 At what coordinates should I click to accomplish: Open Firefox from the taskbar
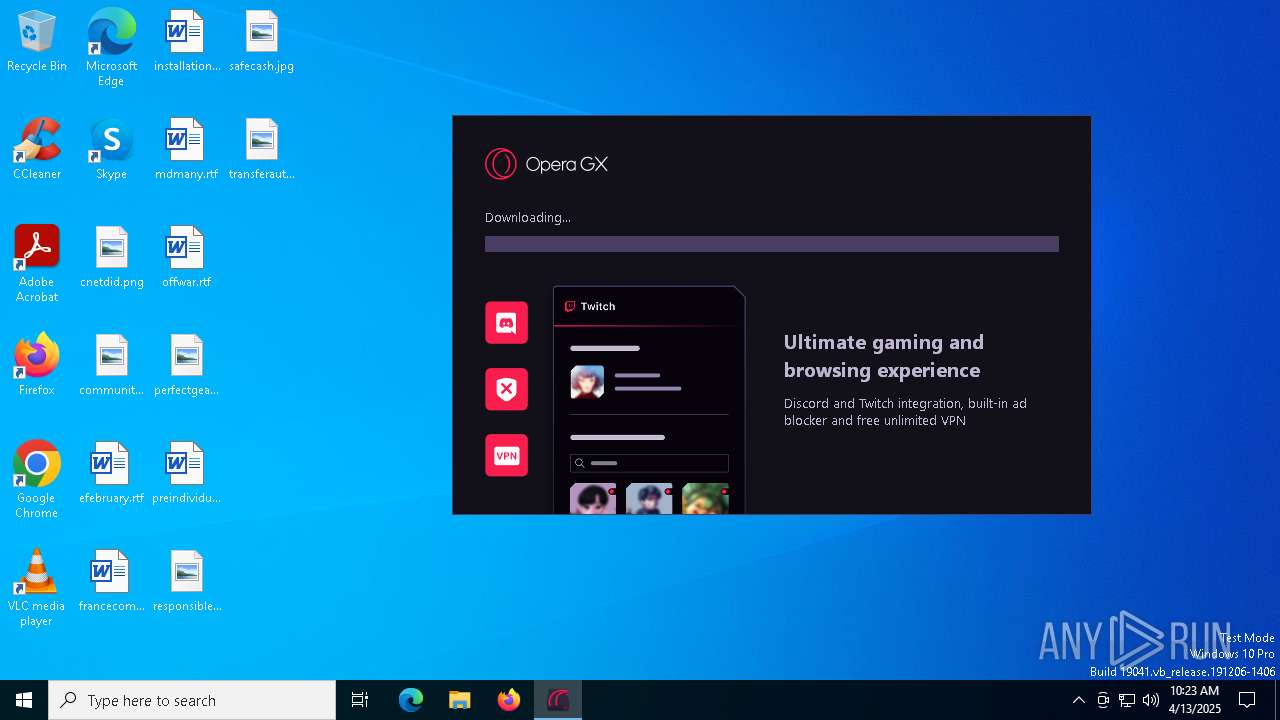[x=508, y=700]
